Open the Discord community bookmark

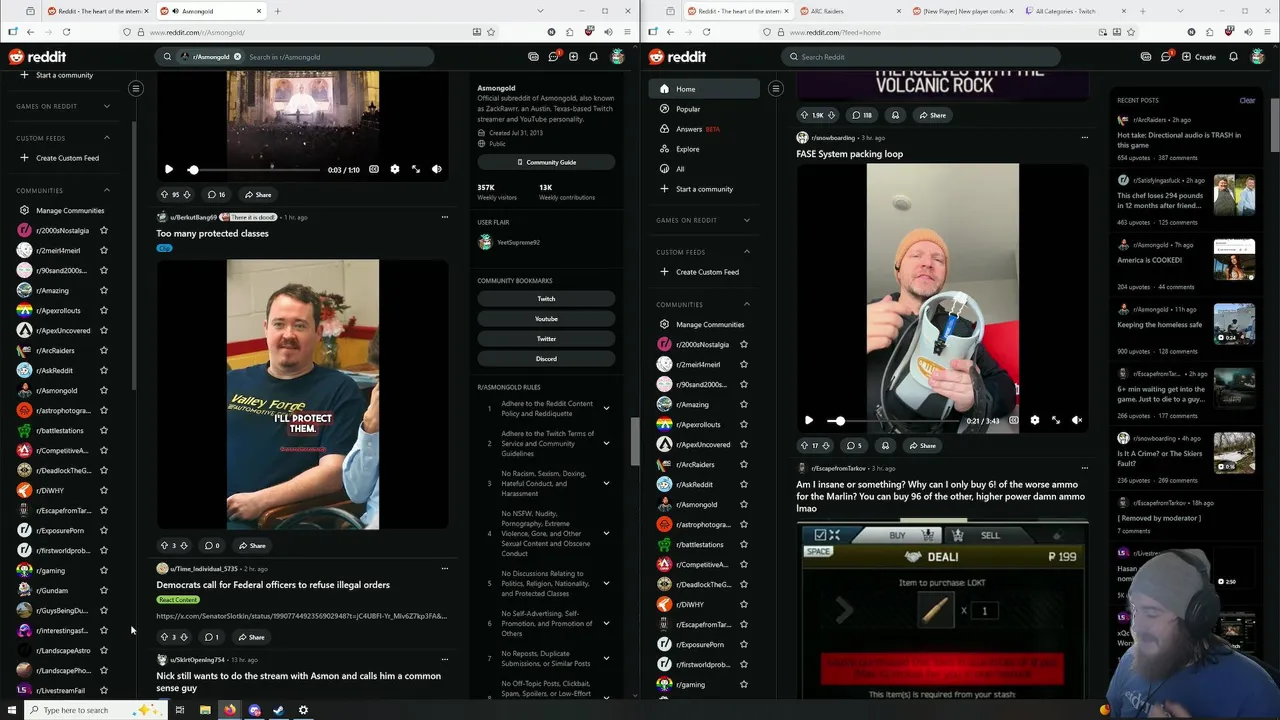point(546,359)
